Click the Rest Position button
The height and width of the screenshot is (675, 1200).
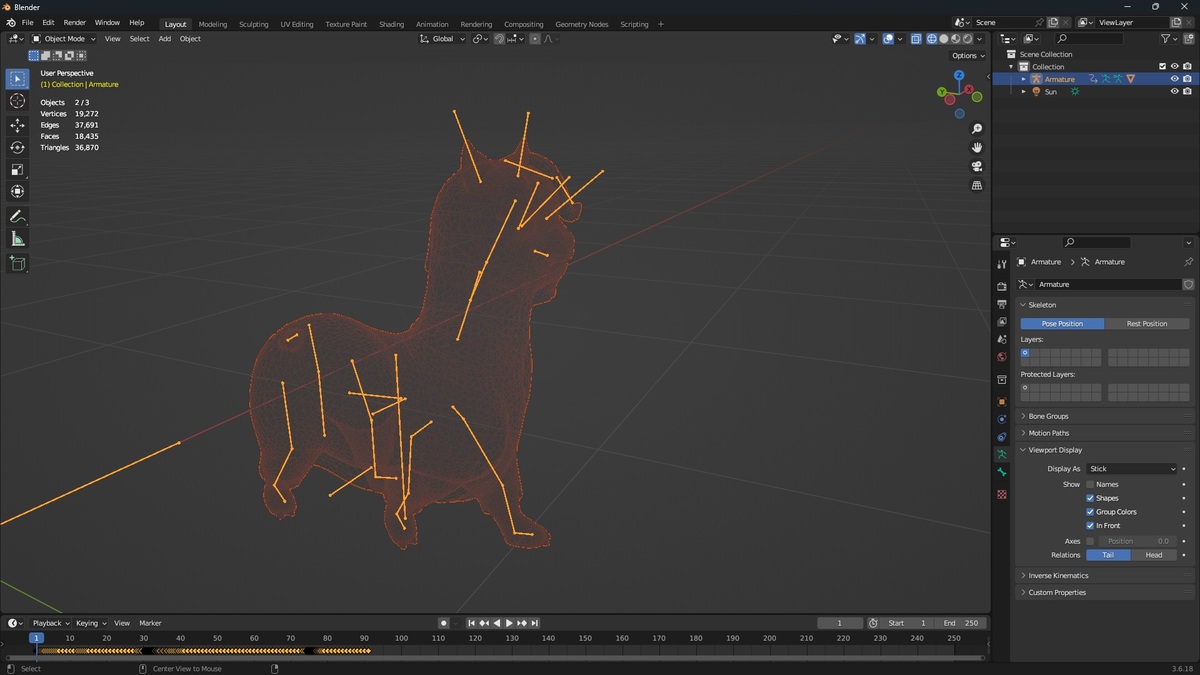(x=1147, y=323)
